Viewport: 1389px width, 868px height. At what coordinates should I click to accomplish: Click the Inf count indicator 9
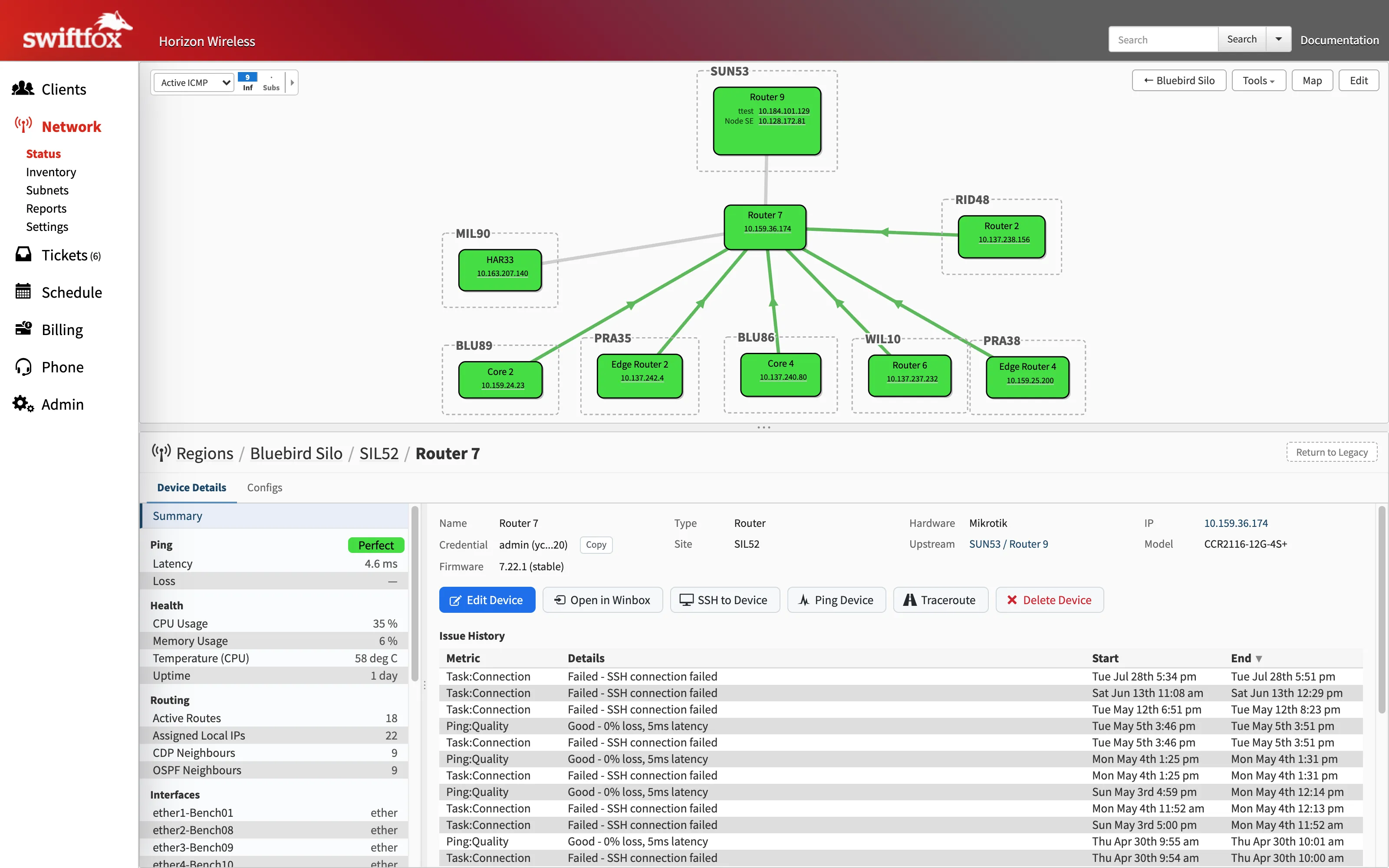tap(247, 82)
